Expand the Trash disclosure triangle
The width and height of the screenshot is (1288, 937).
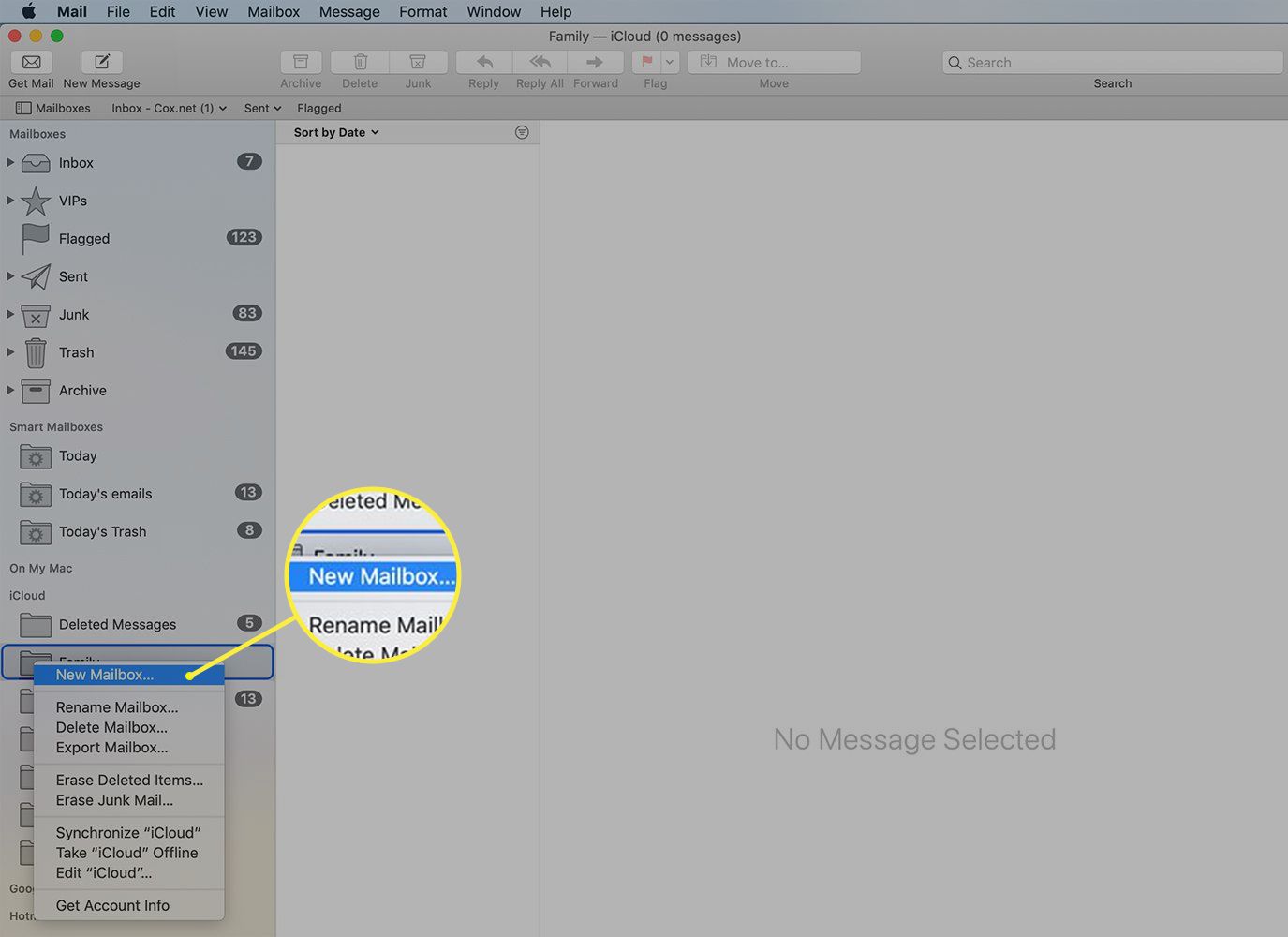(10, 351)
